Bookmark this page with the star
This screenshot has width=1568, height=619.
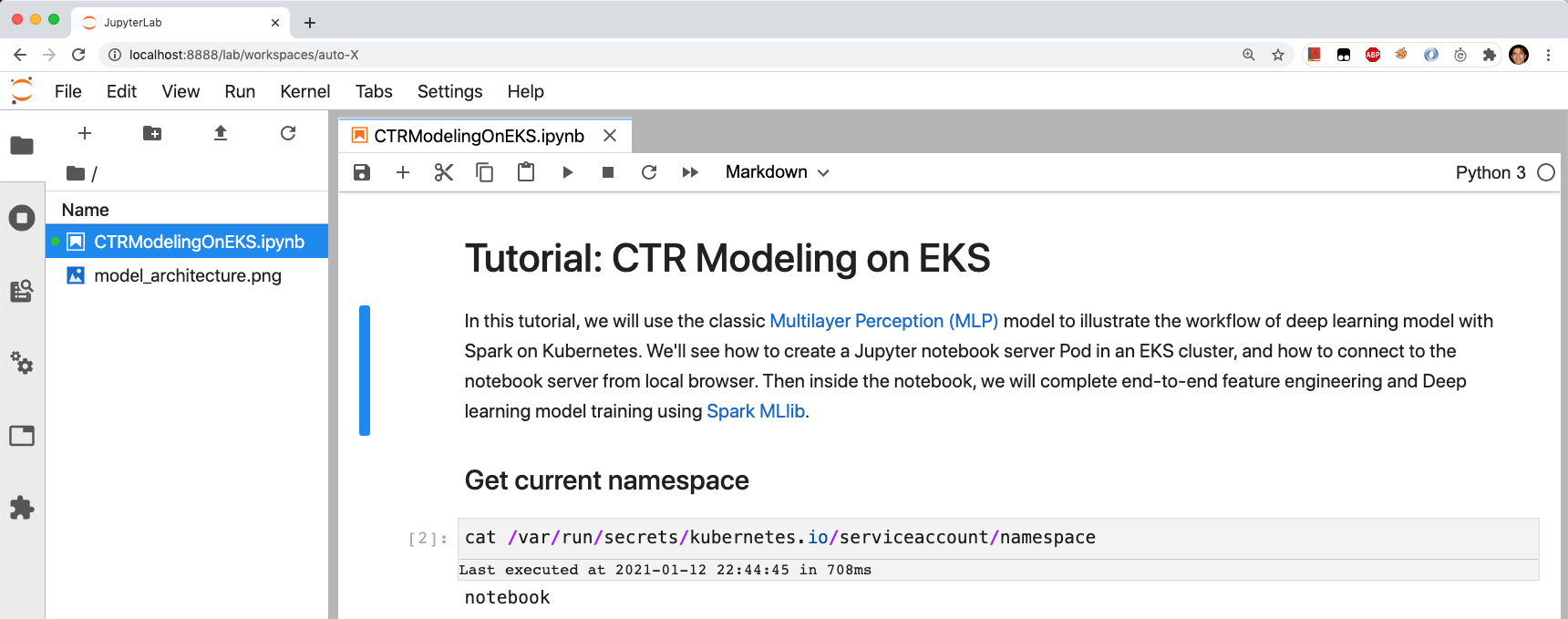pyautogui.click(x=1278, y=55)
